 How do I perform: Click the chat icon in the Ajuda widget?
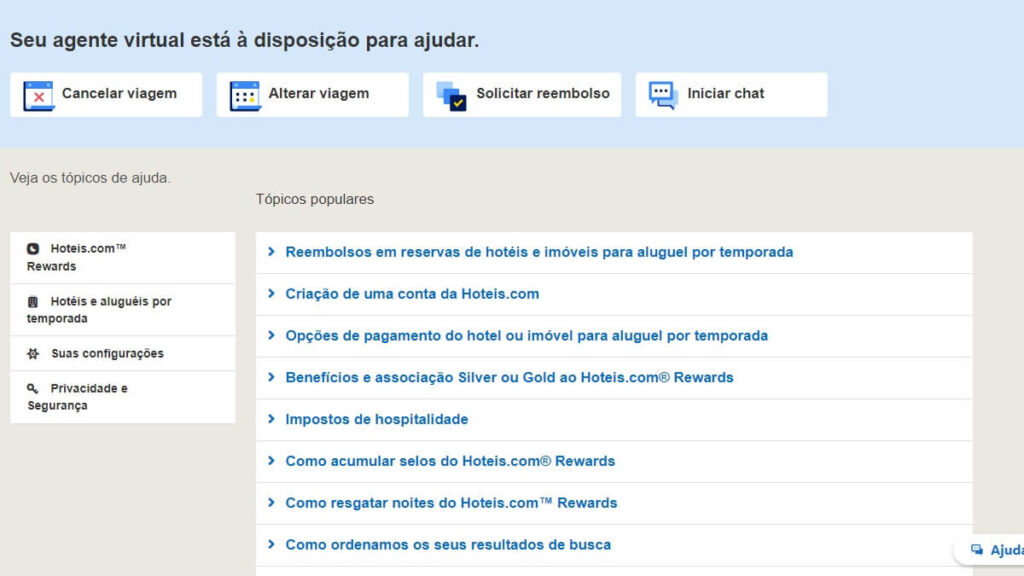(977, 550)
